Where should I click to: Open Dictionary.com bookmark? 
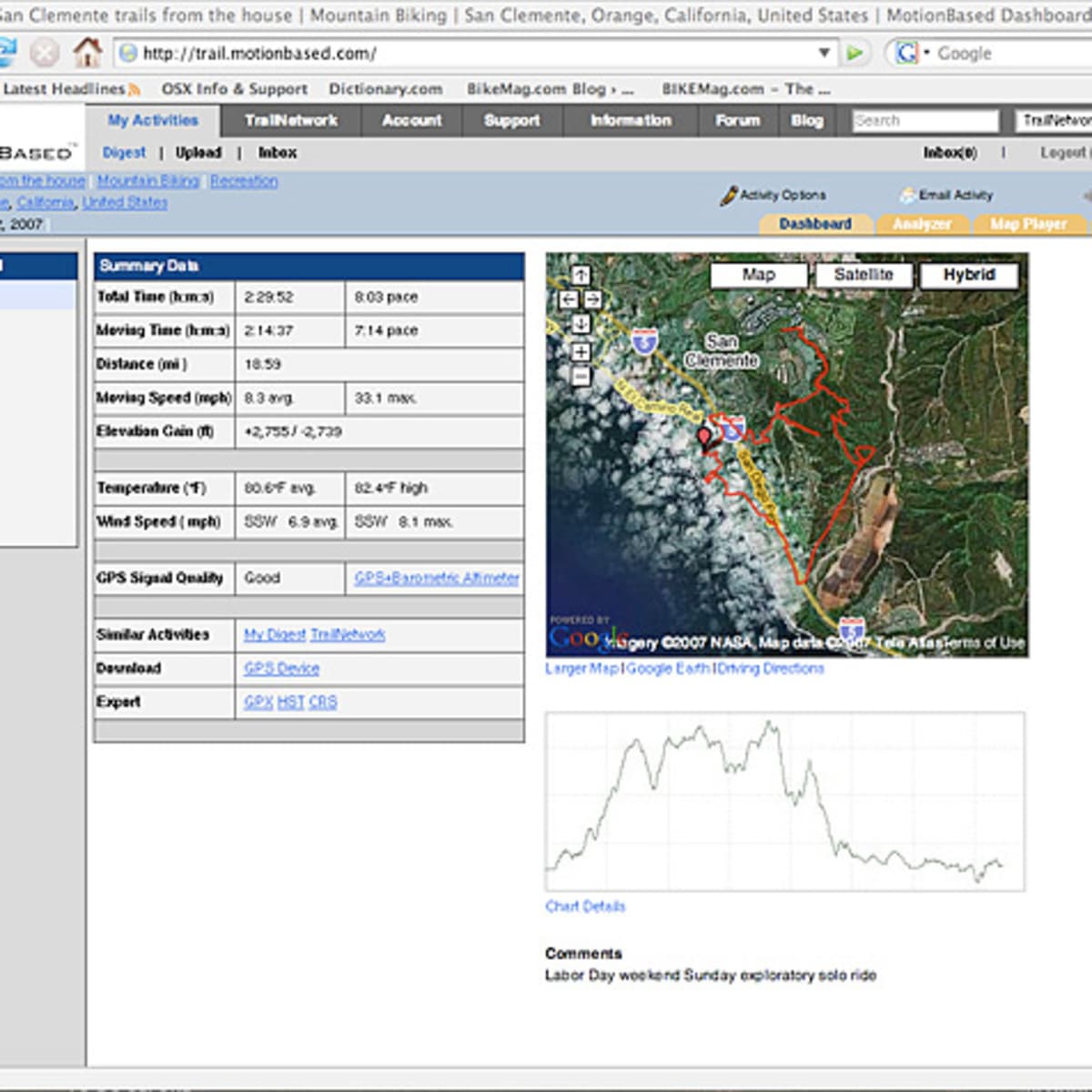[x=386, y=89]
